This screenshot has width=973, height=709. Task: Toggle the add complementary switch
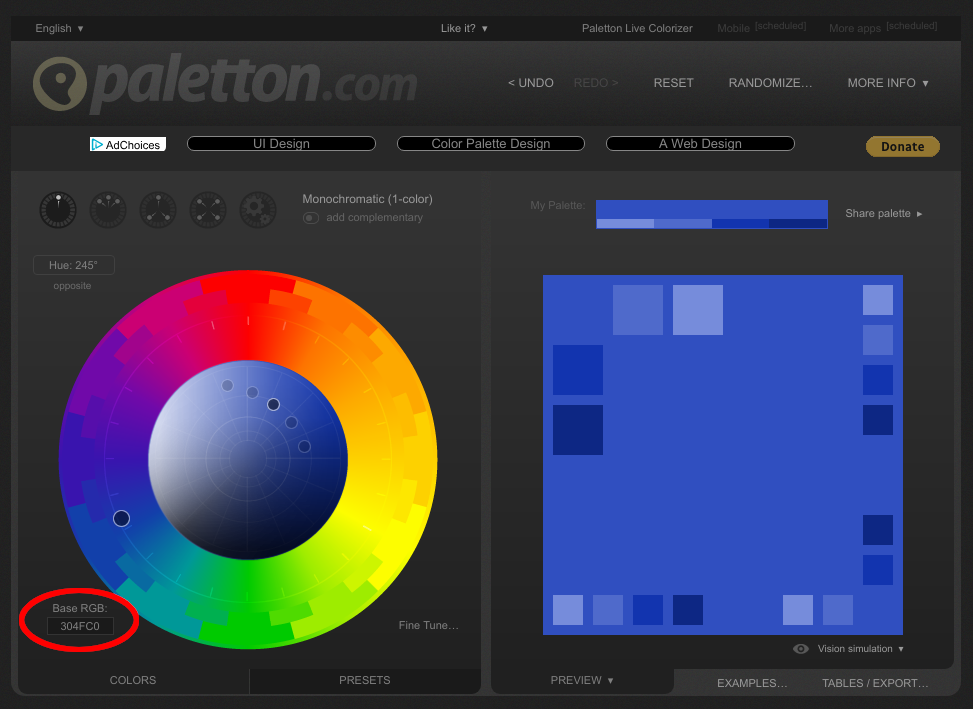click(310, 218)
